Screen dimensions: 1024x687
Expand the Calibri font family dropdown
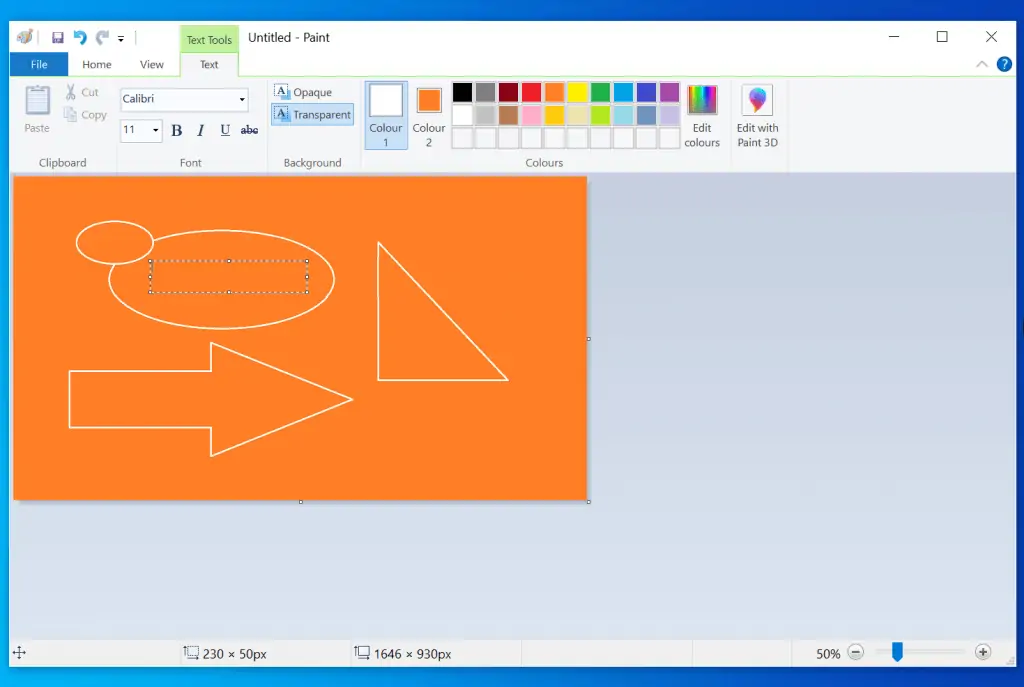pyautogui.click(x=242, y=99)
